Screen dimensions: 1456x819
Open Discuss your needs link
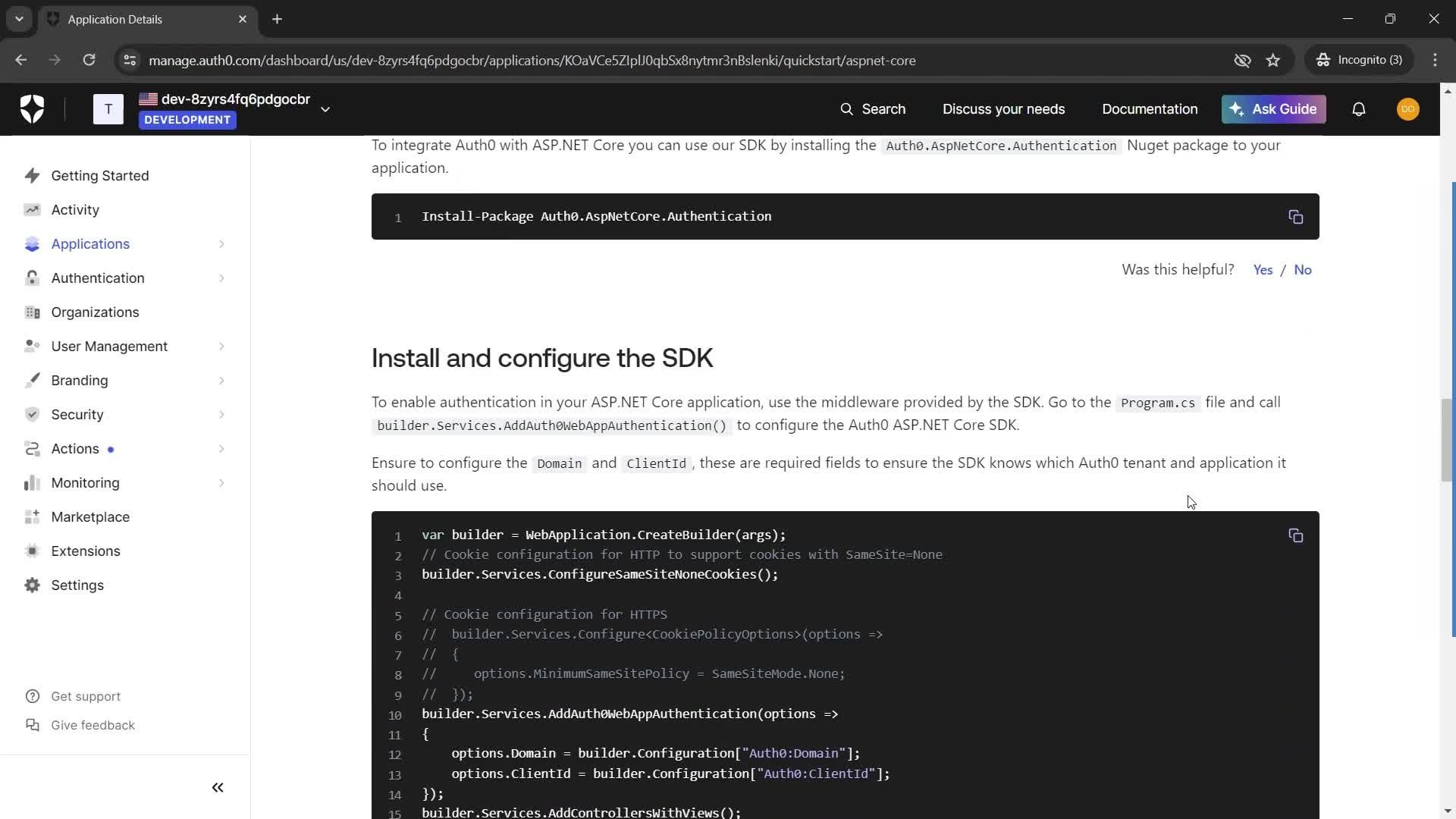1003,109
